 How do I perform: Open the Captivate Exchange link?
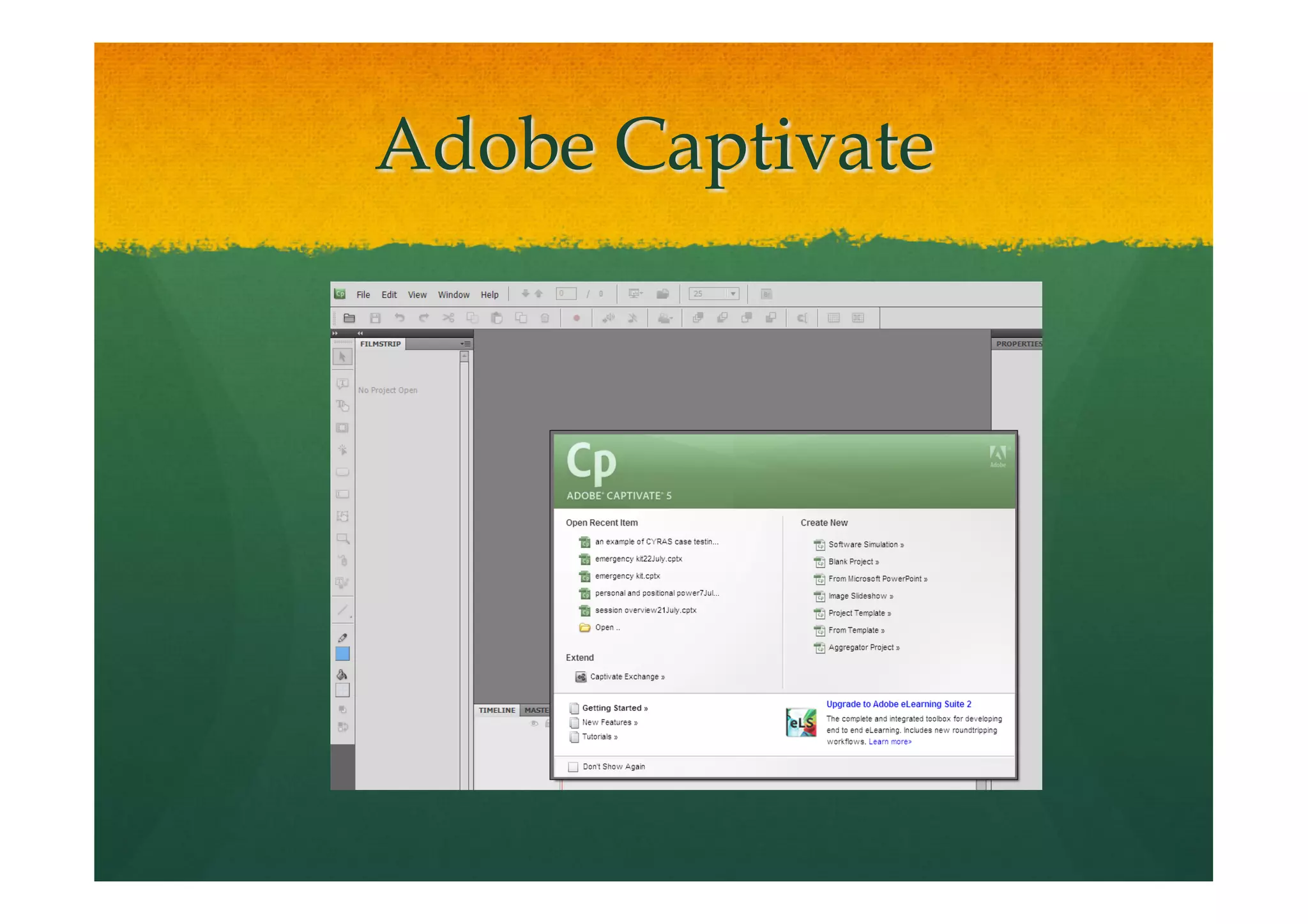[620, 677]
